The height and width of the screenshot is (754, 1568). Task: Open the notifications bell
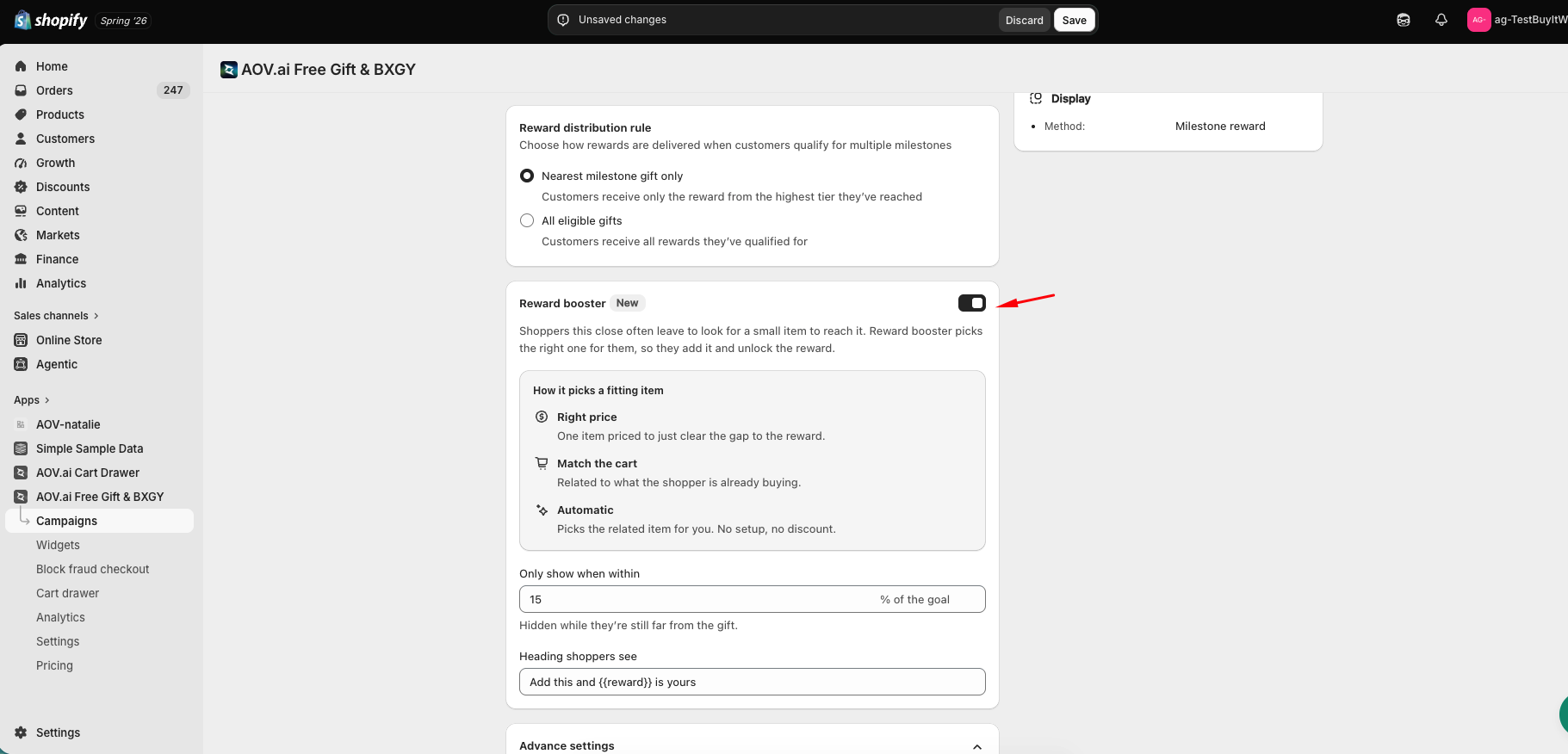click(x=1441, y=20)
